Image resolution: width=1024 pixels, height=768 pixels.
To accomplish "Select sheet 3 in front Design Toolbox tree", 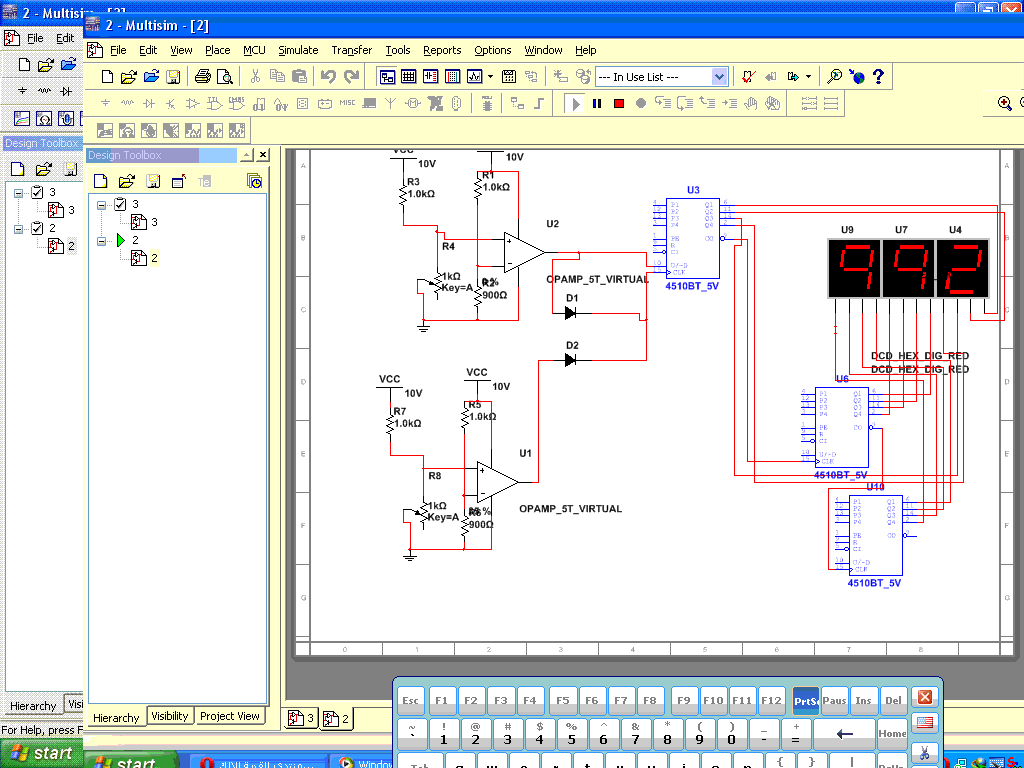I will 144,223.
